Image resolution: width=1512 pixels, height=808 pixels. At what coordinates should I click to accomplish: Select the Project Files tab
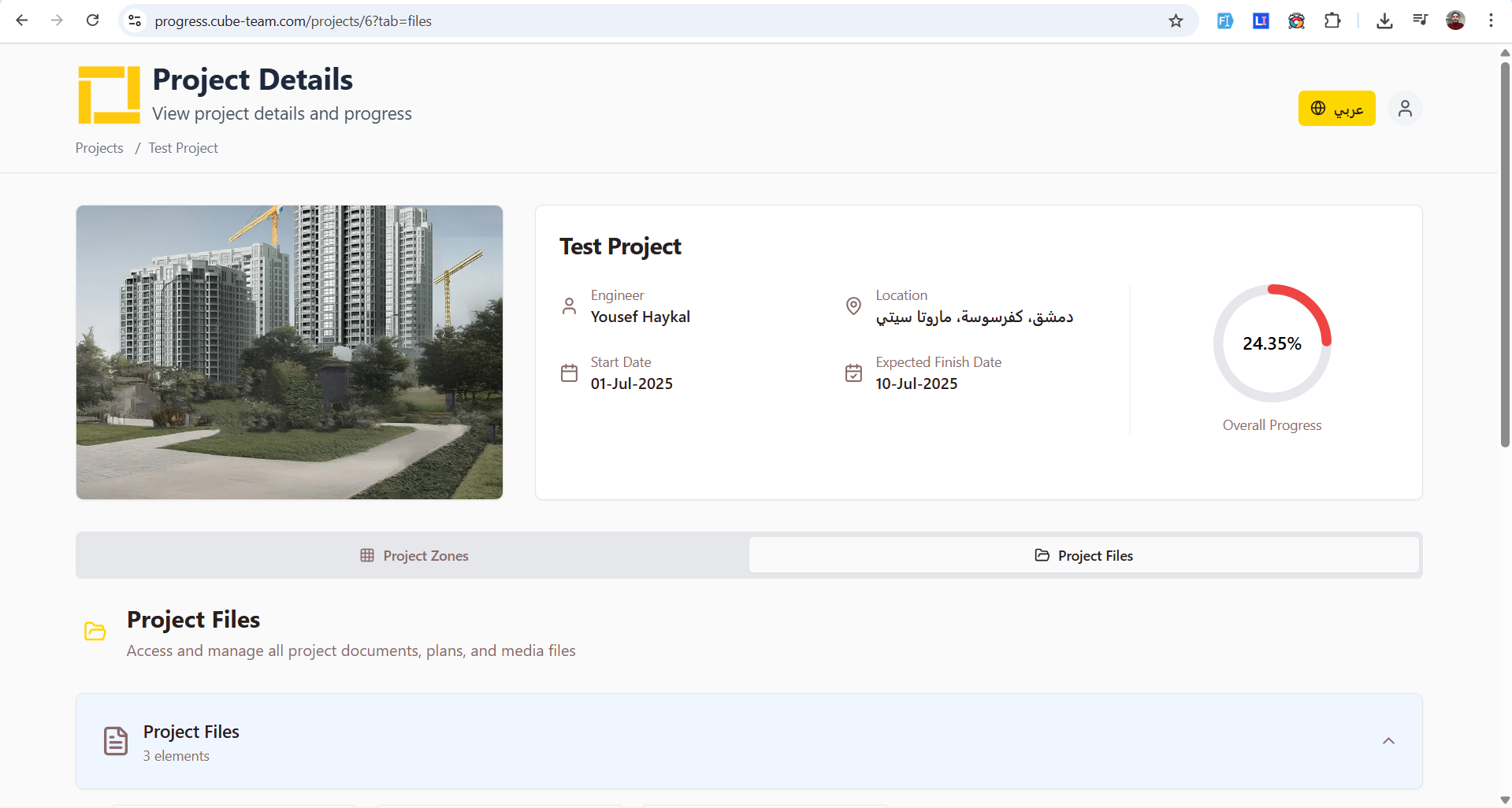[x=1083, y=556]
